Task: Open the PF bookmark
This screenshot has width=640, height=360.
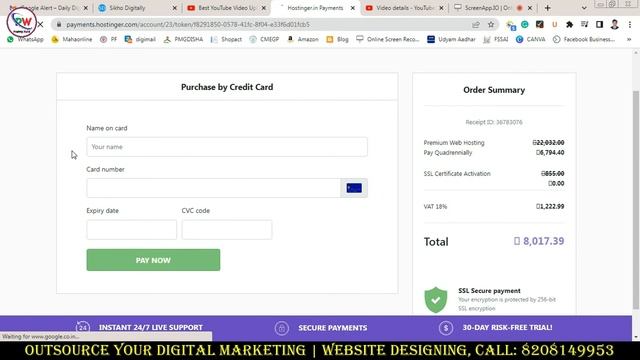Action: tap(109, 39)
